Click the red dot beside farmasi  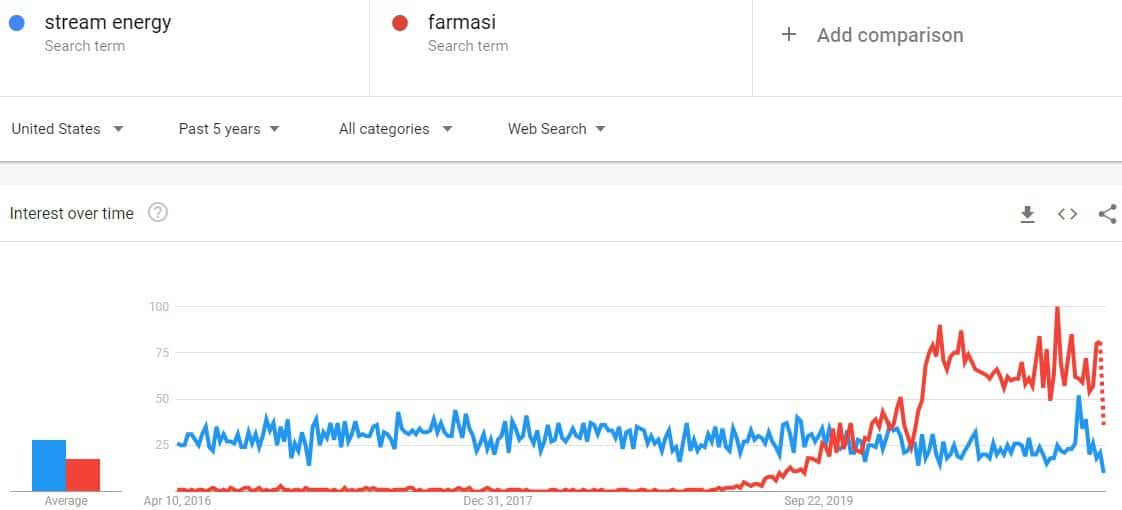pyautogui.click(x=400, y=23)
